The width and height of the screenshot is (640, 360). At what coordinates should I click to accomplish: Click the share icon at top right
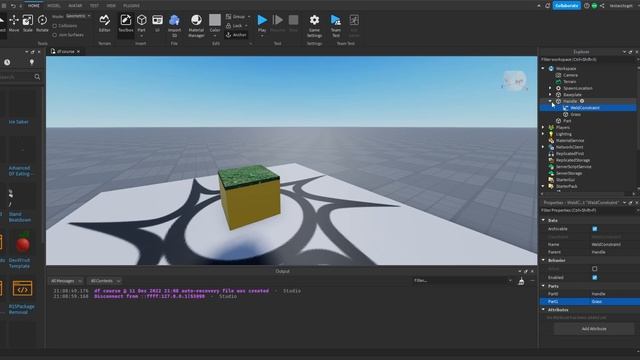point(602,6)
